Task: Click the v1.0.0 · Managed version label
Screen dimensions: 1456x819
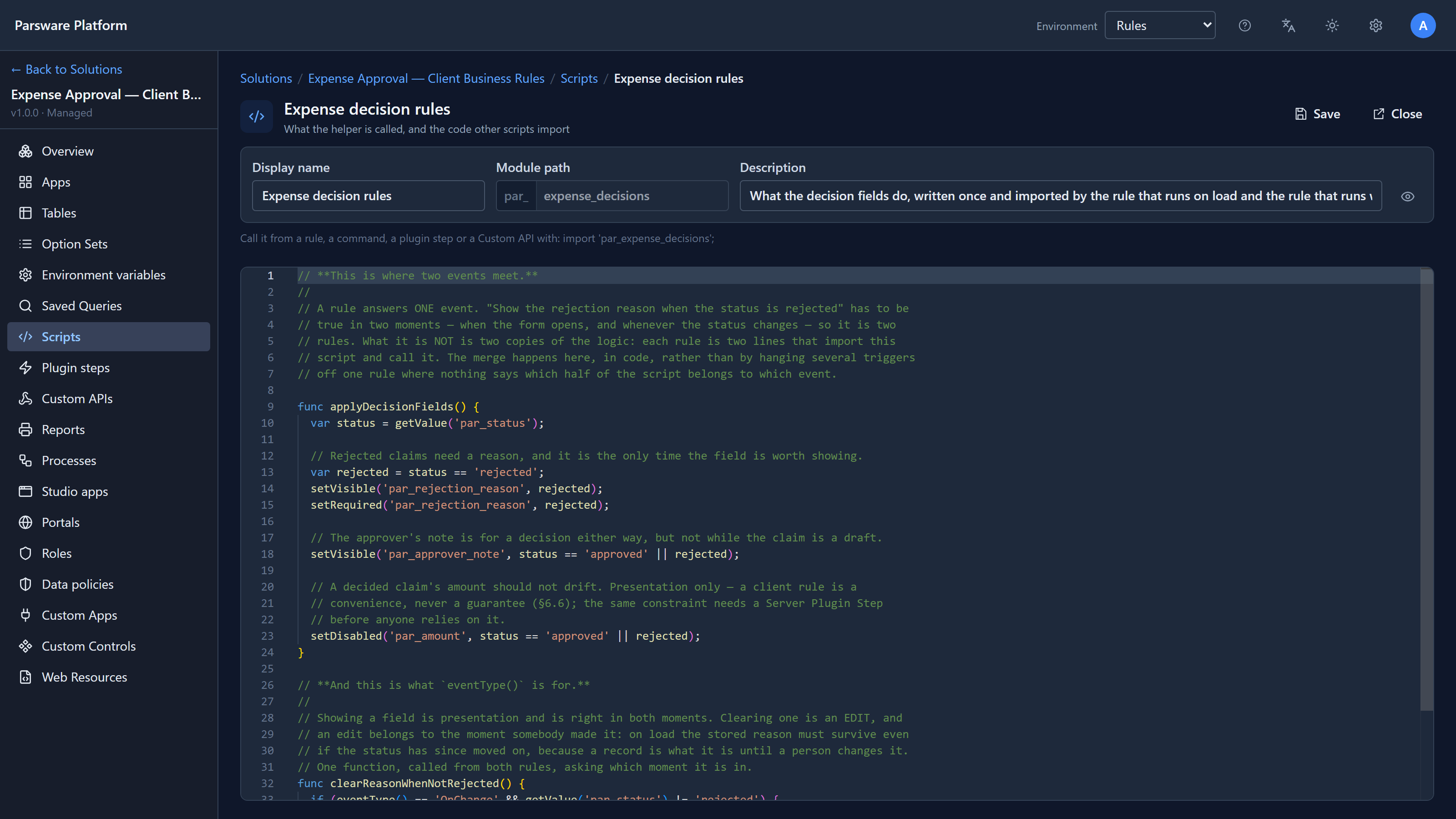Action: point(51,112)
